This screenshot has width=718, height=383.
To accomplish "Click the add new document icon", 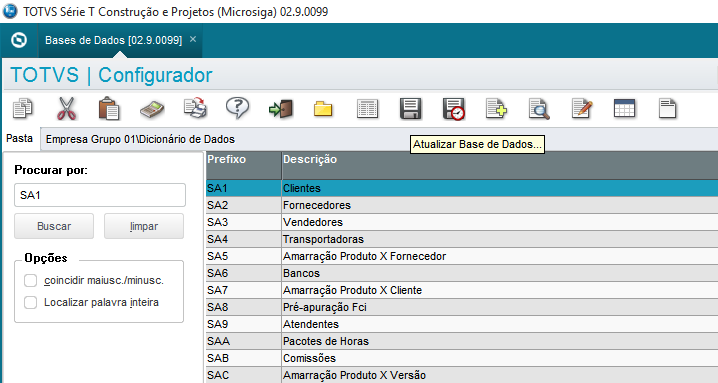I will [496, 109].
